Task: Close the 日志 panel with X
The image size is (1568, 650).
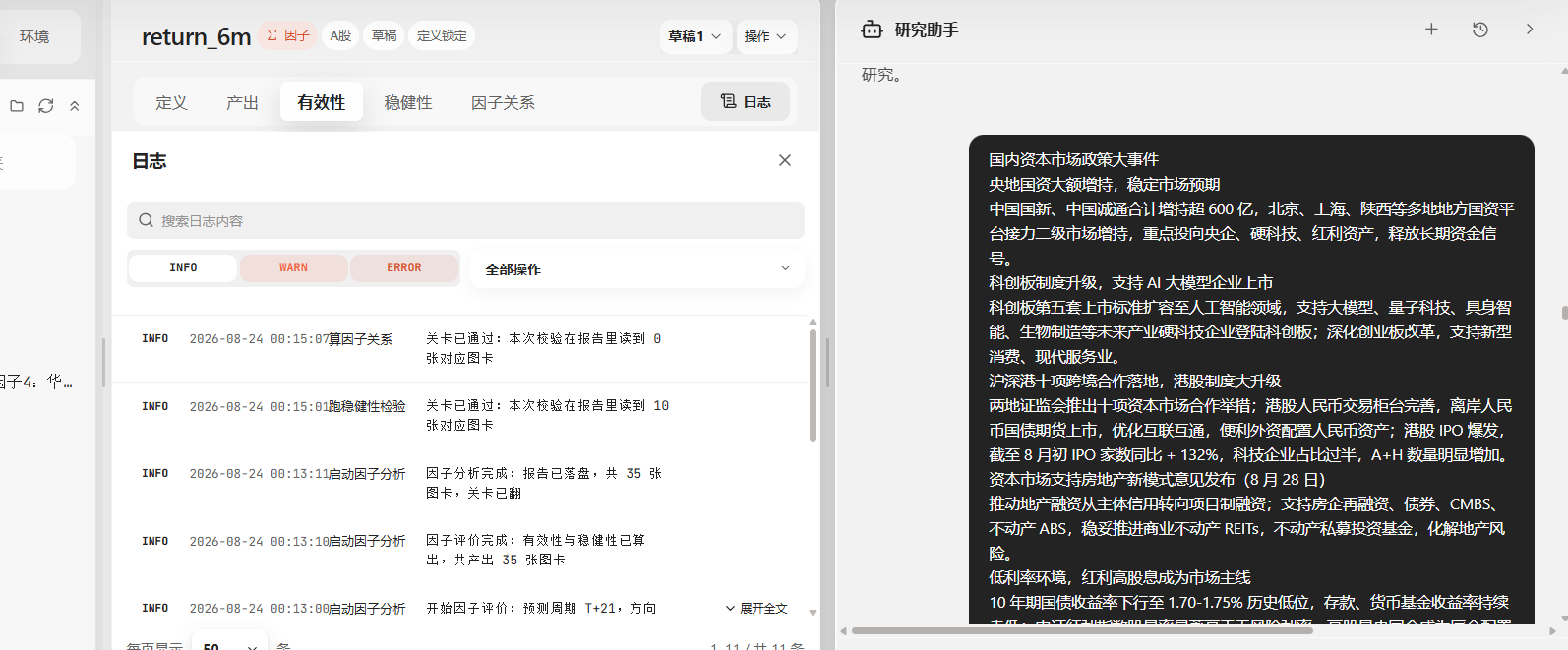Action: (x=785, y=160)
